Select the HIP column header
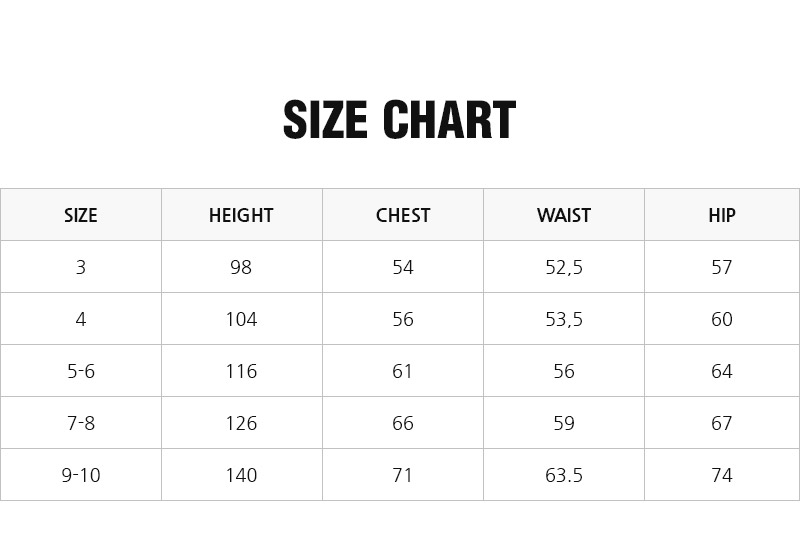This screenshot has width=800, height=549. tap(722, 215)
